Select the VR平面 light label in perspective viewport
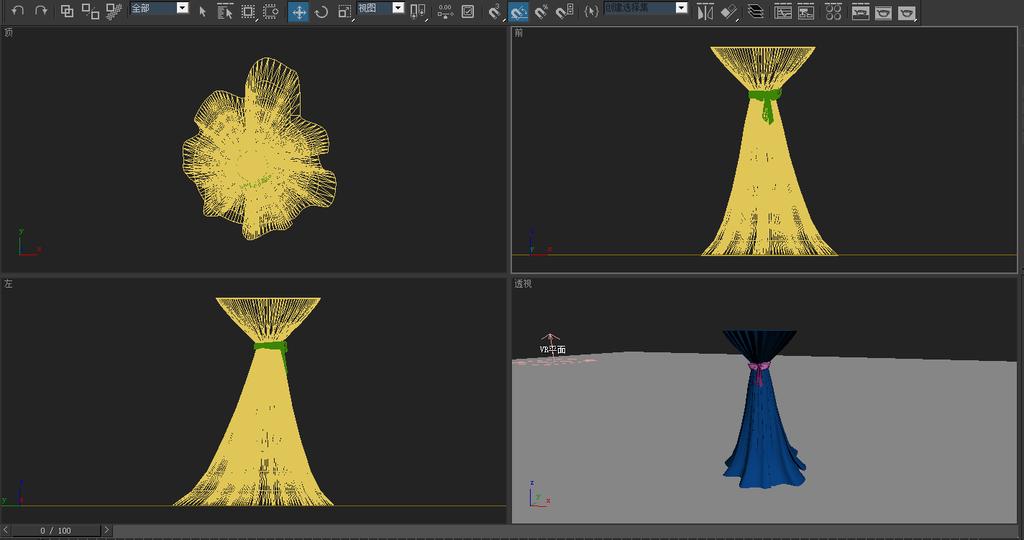The image size is (1024, 540). click(x=552, y=349)
